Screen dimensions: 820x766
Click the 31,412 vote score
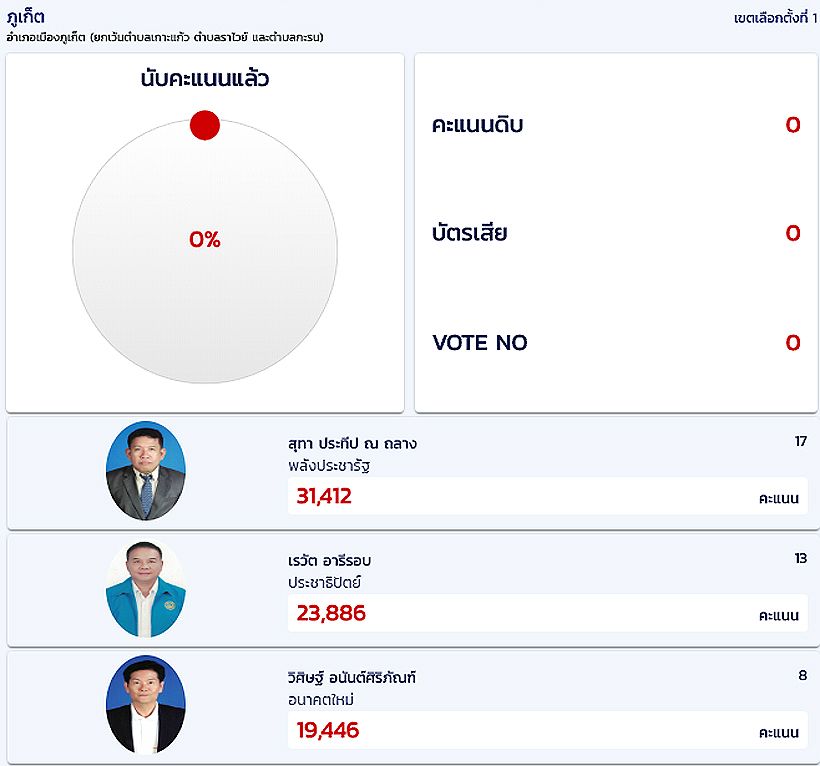(324, 496)
